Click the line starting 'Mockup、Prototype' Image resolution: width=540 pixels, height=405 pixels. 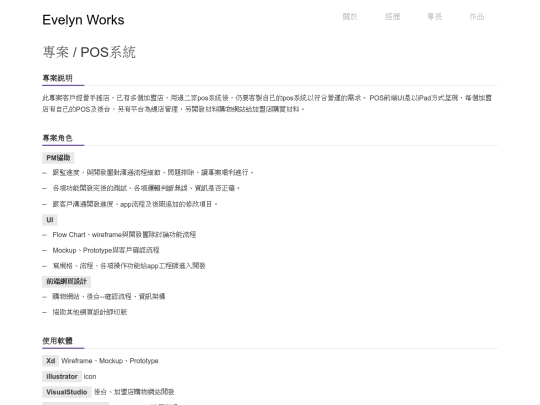click(106, 250)
